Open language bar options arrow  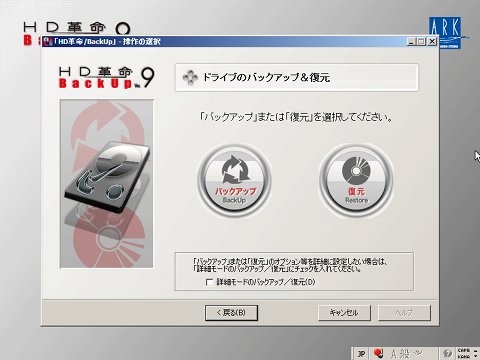click(x=476, y=357)
